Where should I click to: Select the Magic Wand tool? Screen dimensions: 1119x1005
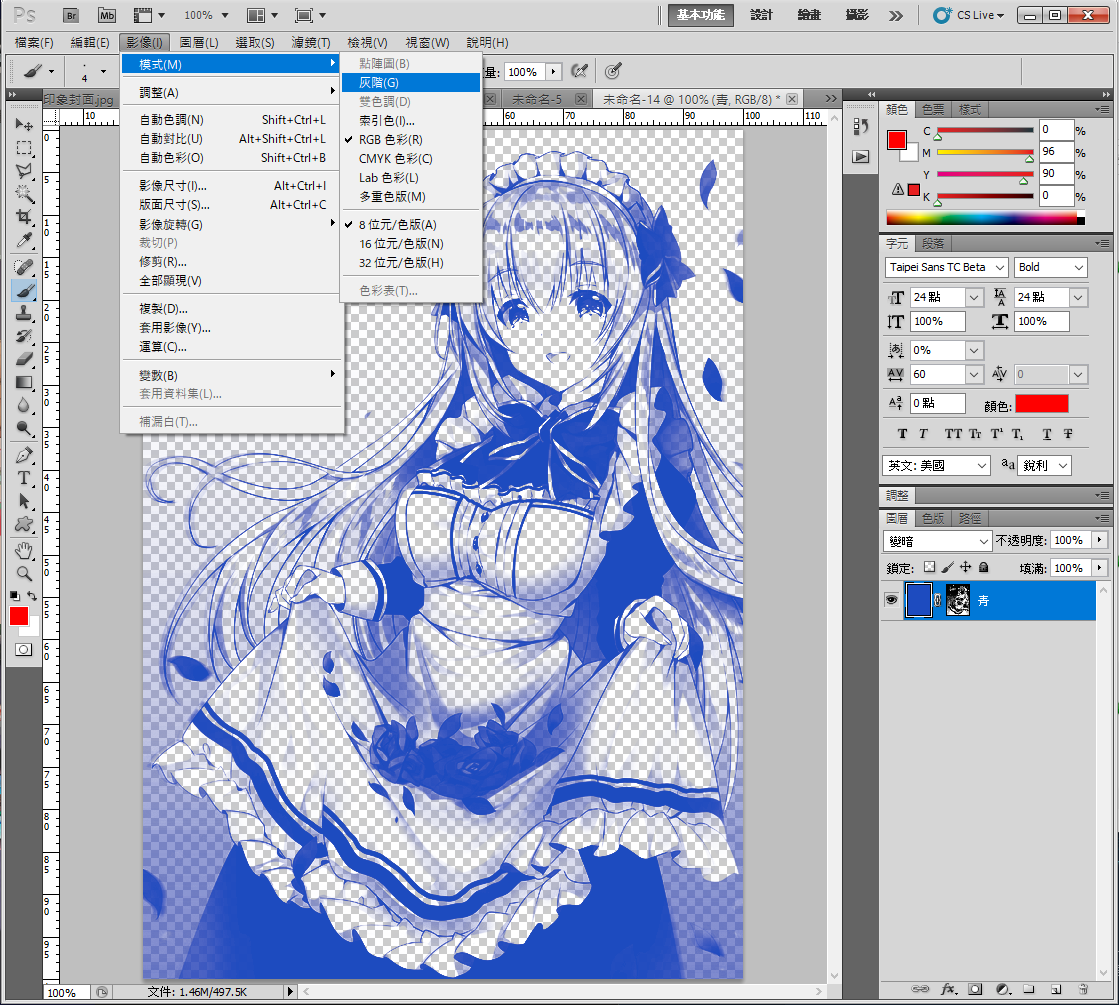coord(24,193)
